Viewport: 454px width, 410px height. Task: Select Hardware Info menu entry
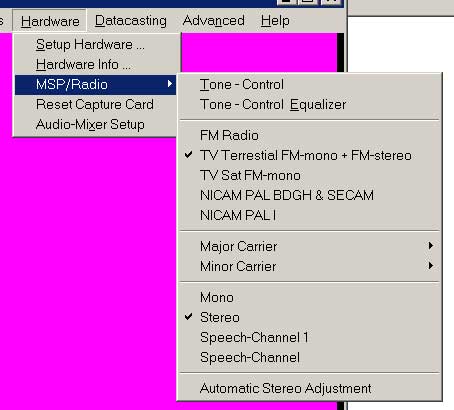coord(96,65)
